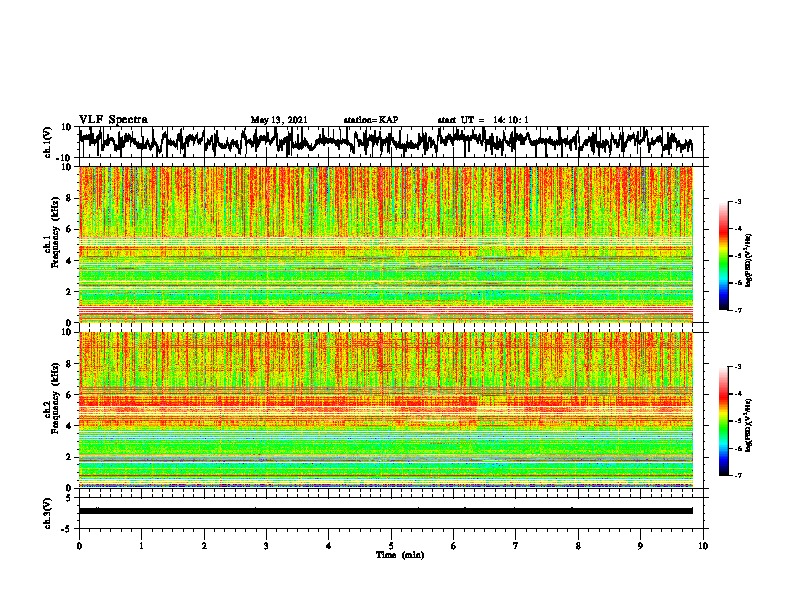Click the "7" tick on the time axis
Screen dimensions: 792x612
pos(516,546)
